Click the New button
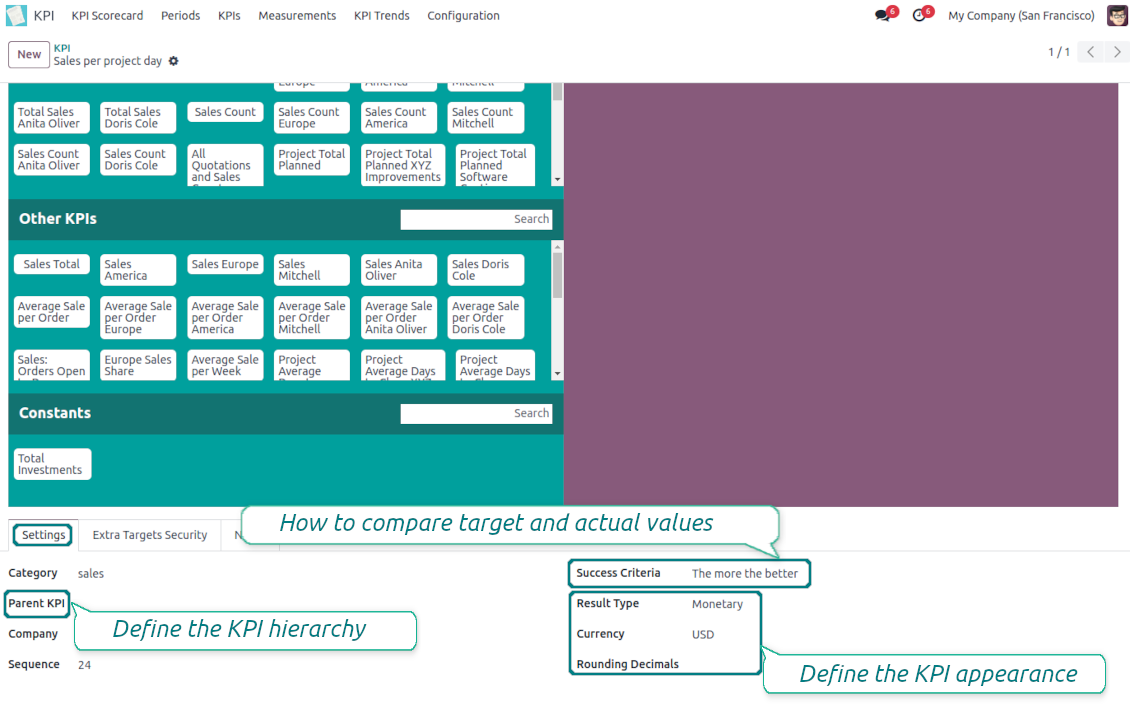 (29, 55)
